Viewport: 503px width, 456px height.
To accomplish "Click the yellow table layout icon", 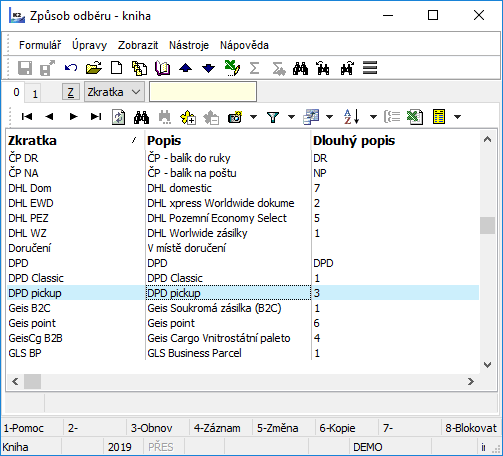I will (439, 117).
